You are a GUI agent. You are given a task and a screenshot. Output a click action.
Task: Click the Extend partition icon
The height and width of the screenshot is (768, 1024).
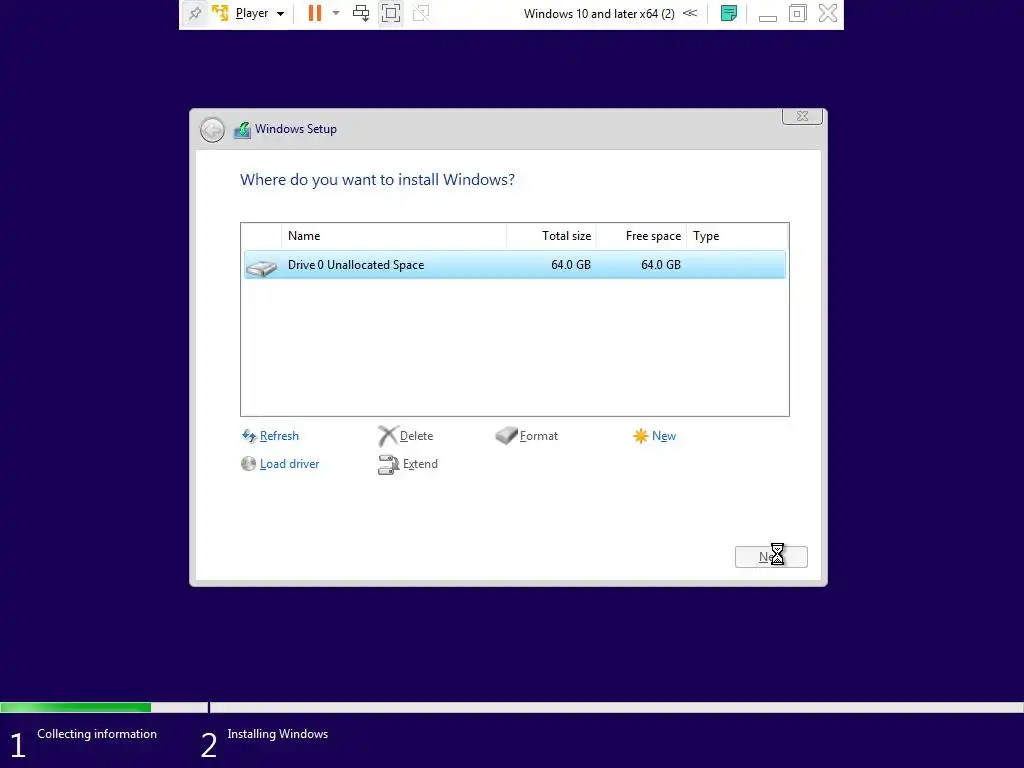click(x=389, y=464)
